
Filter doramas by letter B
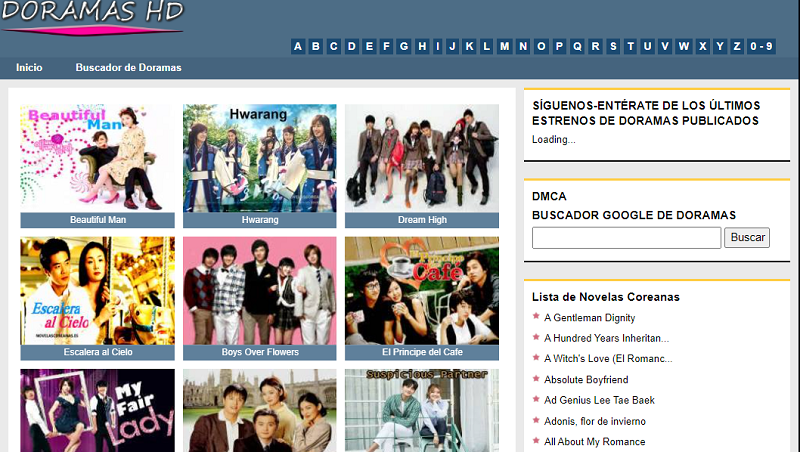click(x=316, y=46)
